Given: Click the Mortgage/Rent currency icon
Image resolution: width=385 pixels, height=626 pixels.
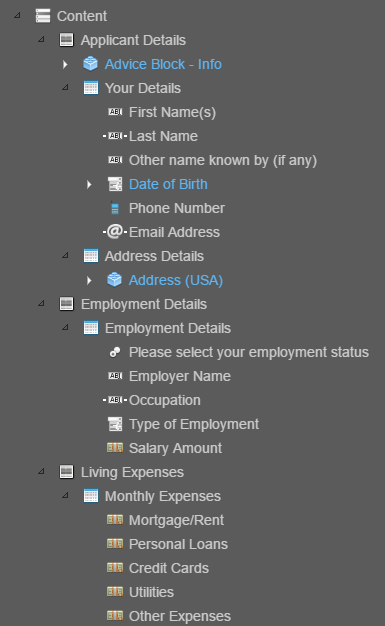Looking at the screenshot, I should click(x=115, y=520).
